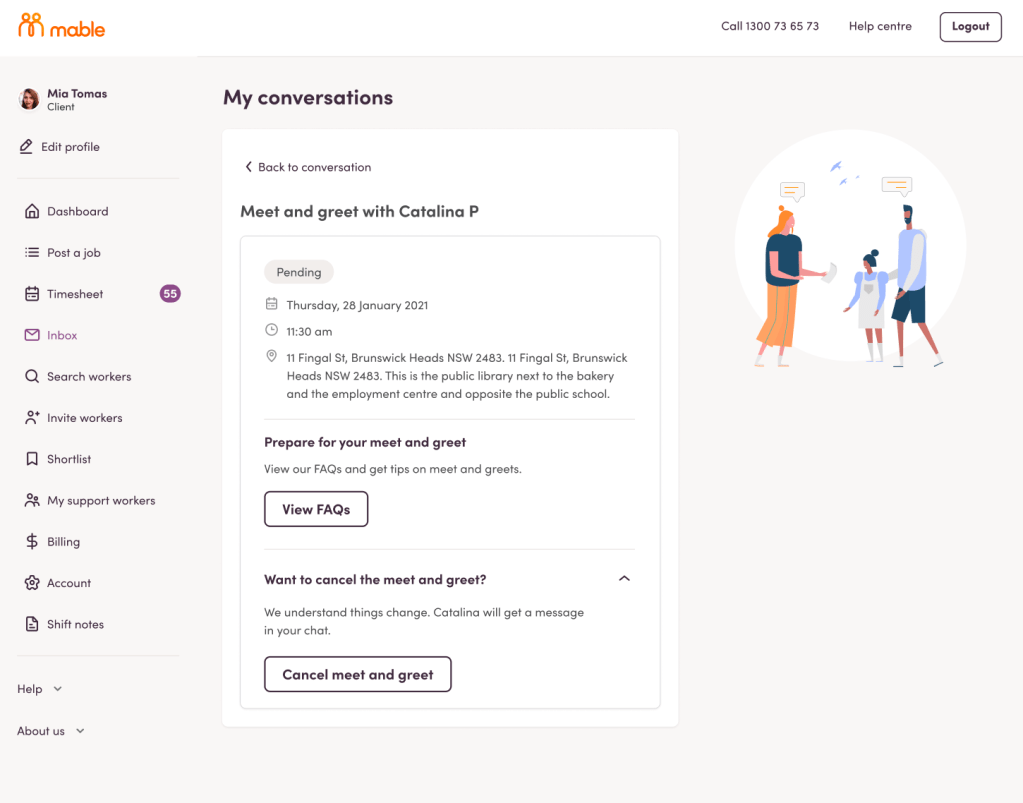Open My support workers page
The image size is (1023, 803).
[101, 501]
